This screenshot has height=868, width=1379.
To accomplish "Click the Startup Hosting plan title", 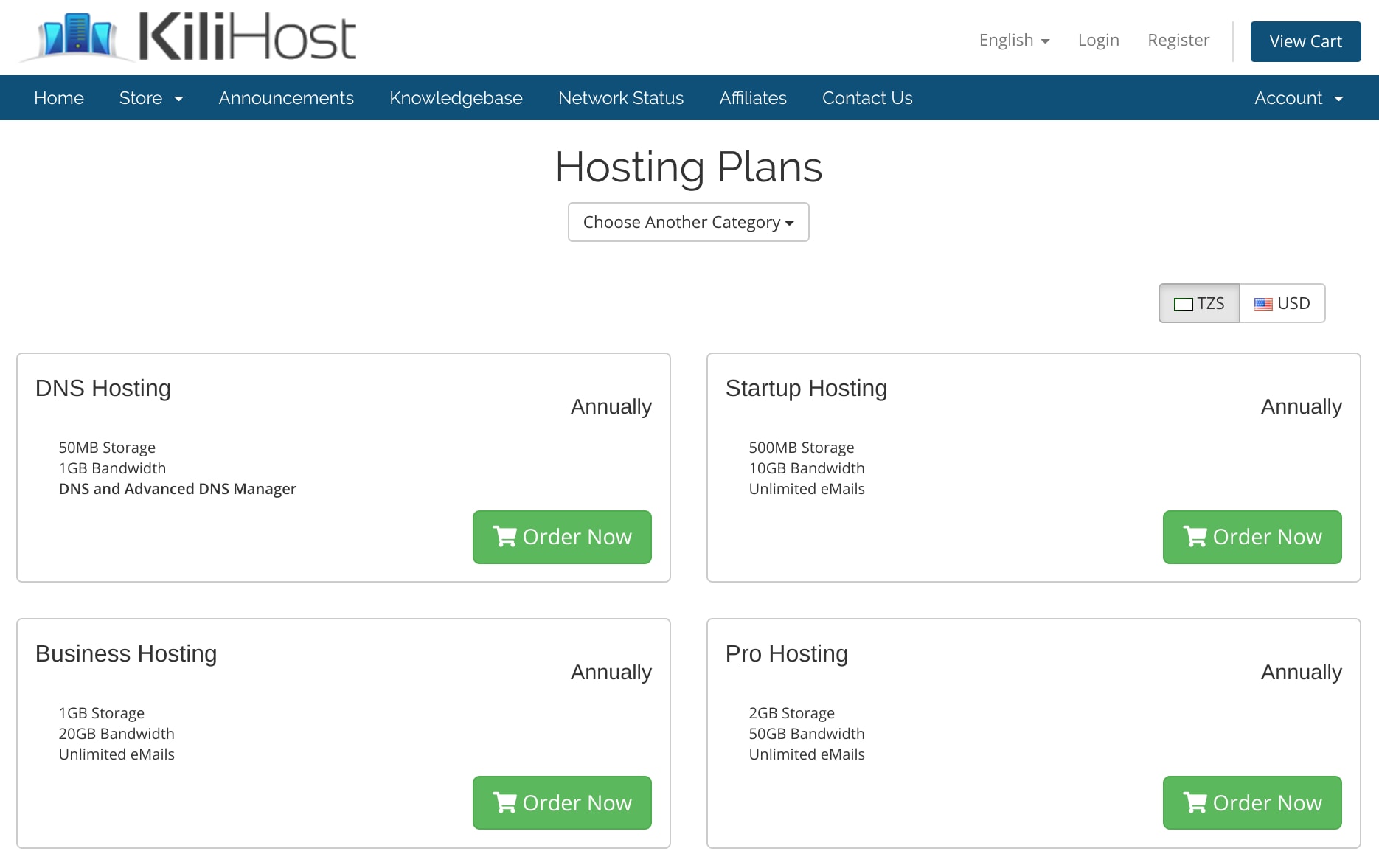I will pos(806,388).
